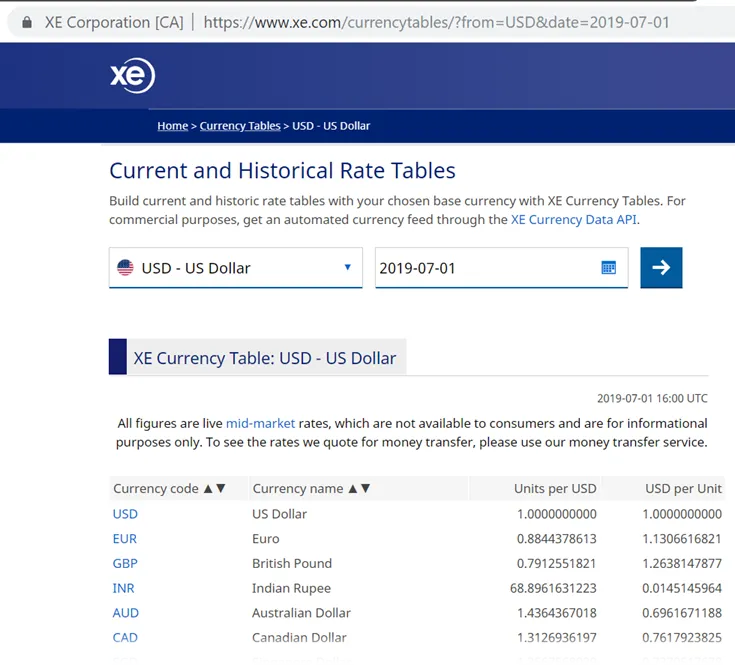Open the mid-market link
Screen dimensions: 735x666
(x=261, y=423)
